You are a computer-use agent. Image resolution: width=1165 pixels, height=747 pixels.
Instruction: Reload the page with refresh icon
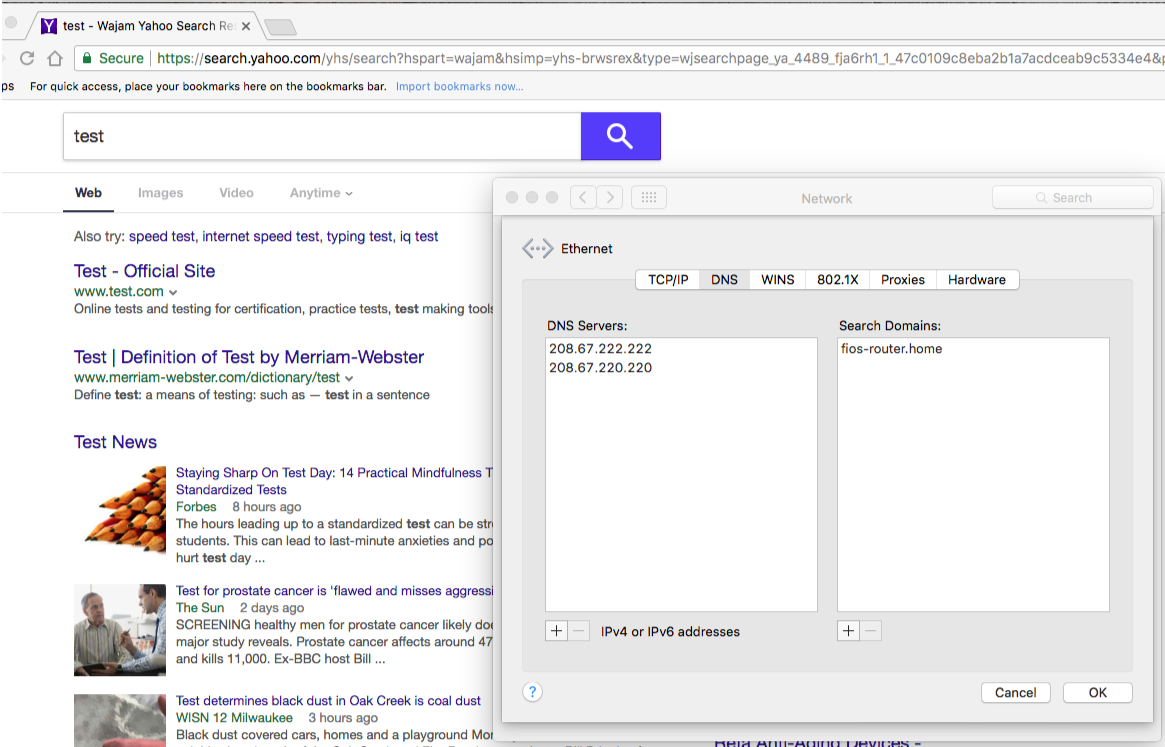(x=27, y=58)
